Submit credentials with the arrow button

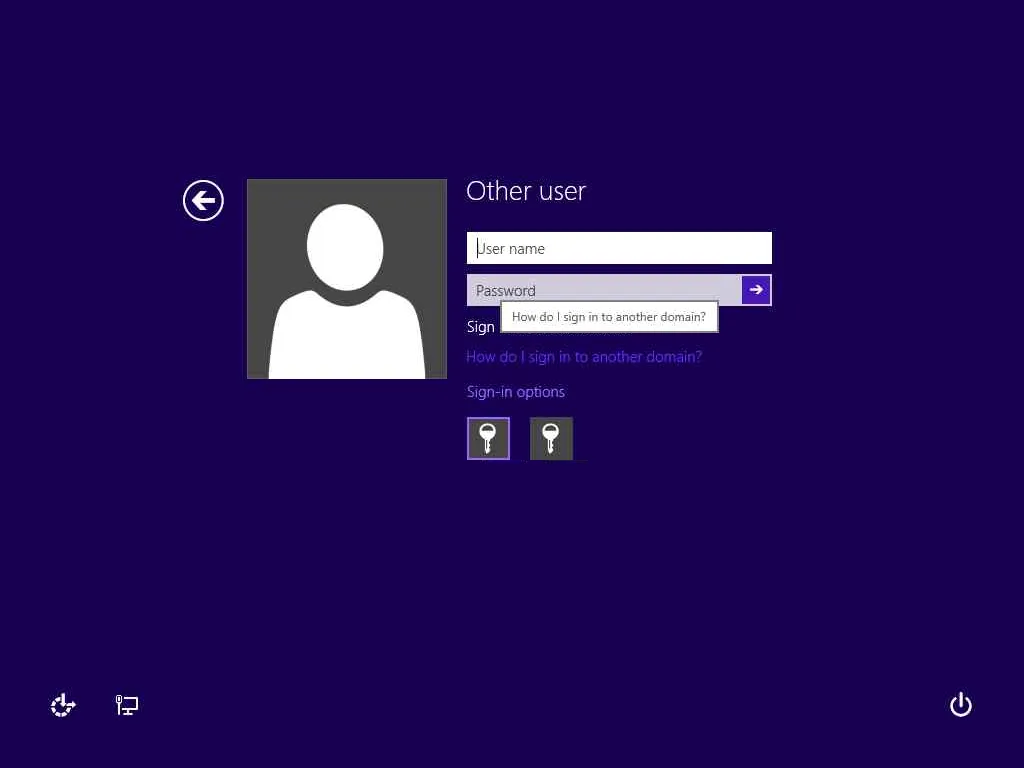click(x=756, y=290)
